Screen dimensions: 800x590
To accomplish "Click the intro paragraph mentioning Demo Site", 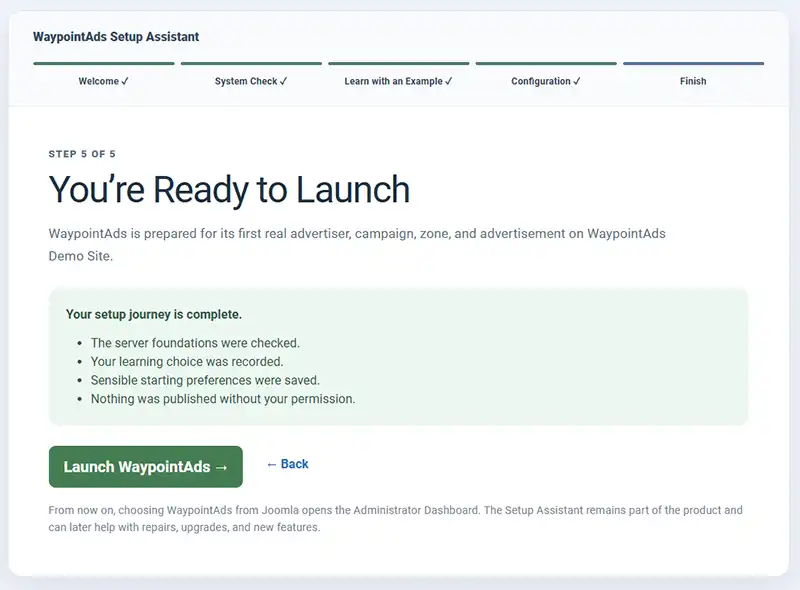I will pyautogui.click(x=357, y=244).
